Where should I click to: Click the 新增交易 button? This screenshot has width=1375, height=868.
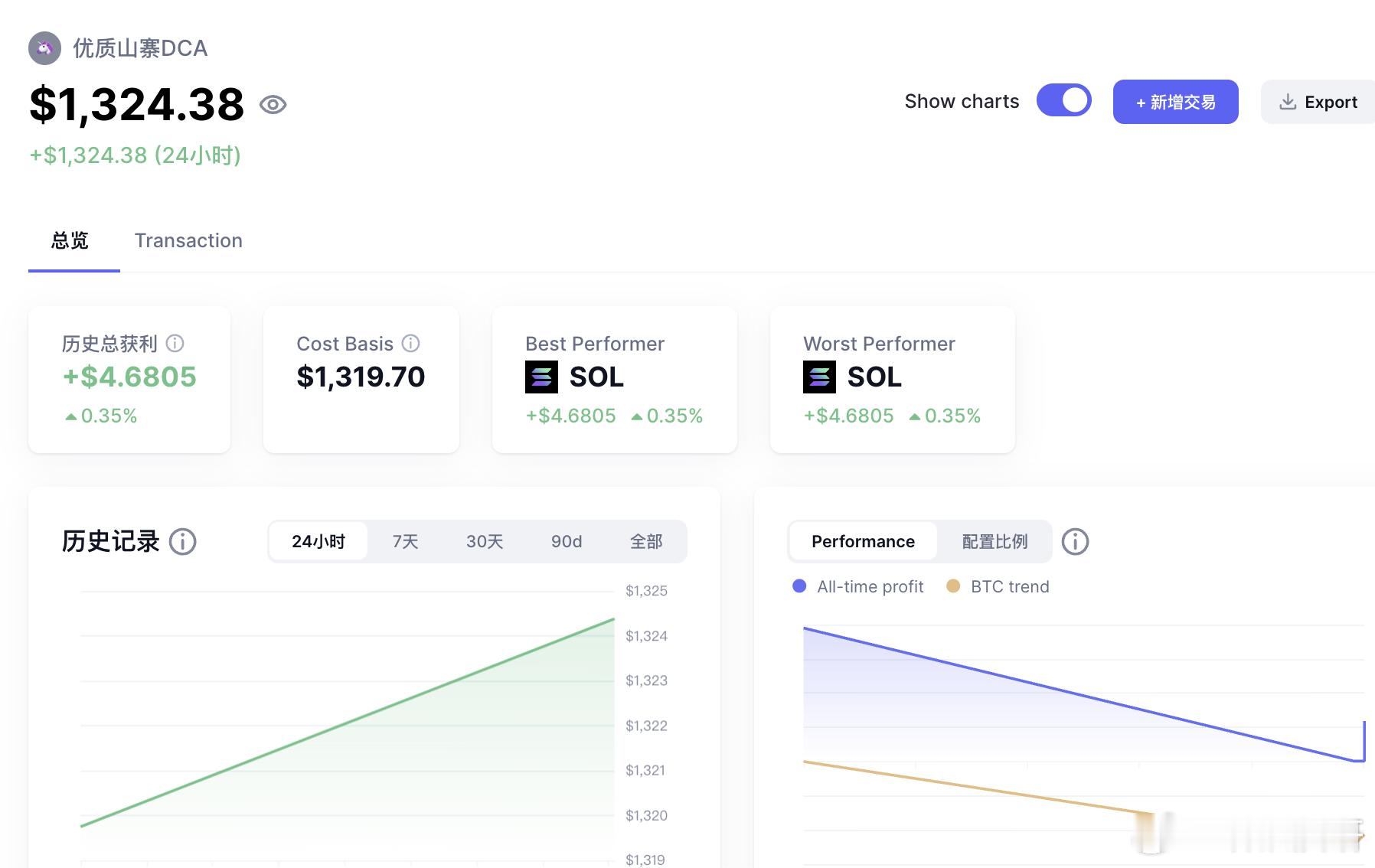[x=1175, y=102]
